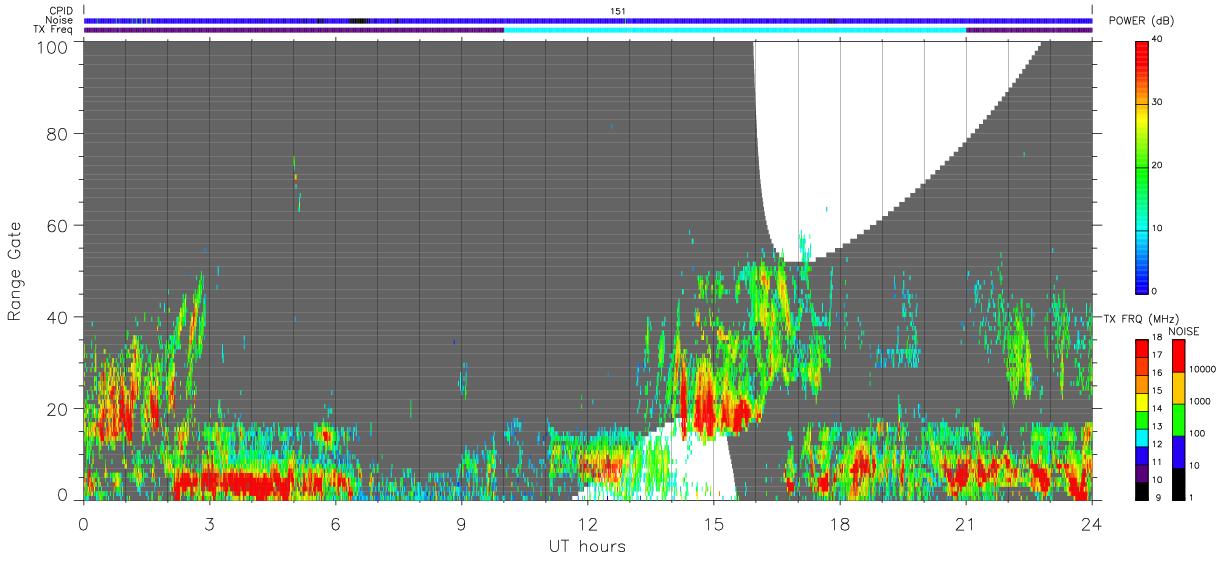Click the Range Gate axis title
Image resolution: width=1228 pixels, height=567 pixels.
click(x=15, y=271)
